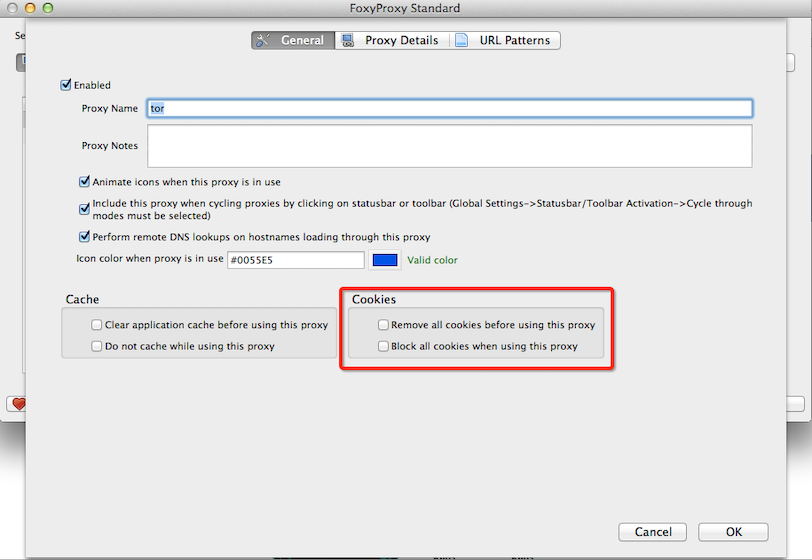Check Block all cookies when using this proxy
Image resolution: width=812 pixels, height=560 pixels.
coord(384,347)
